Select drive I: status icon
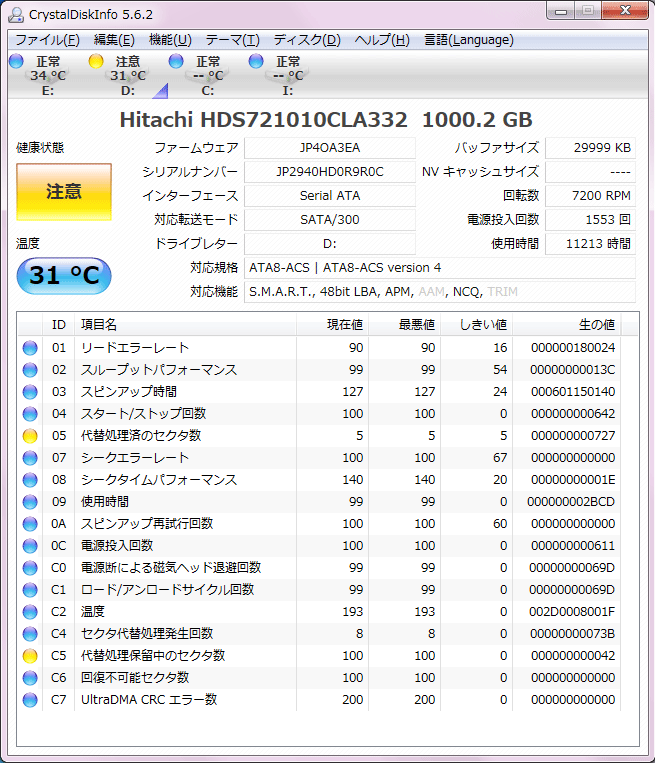 pos(256,62)
